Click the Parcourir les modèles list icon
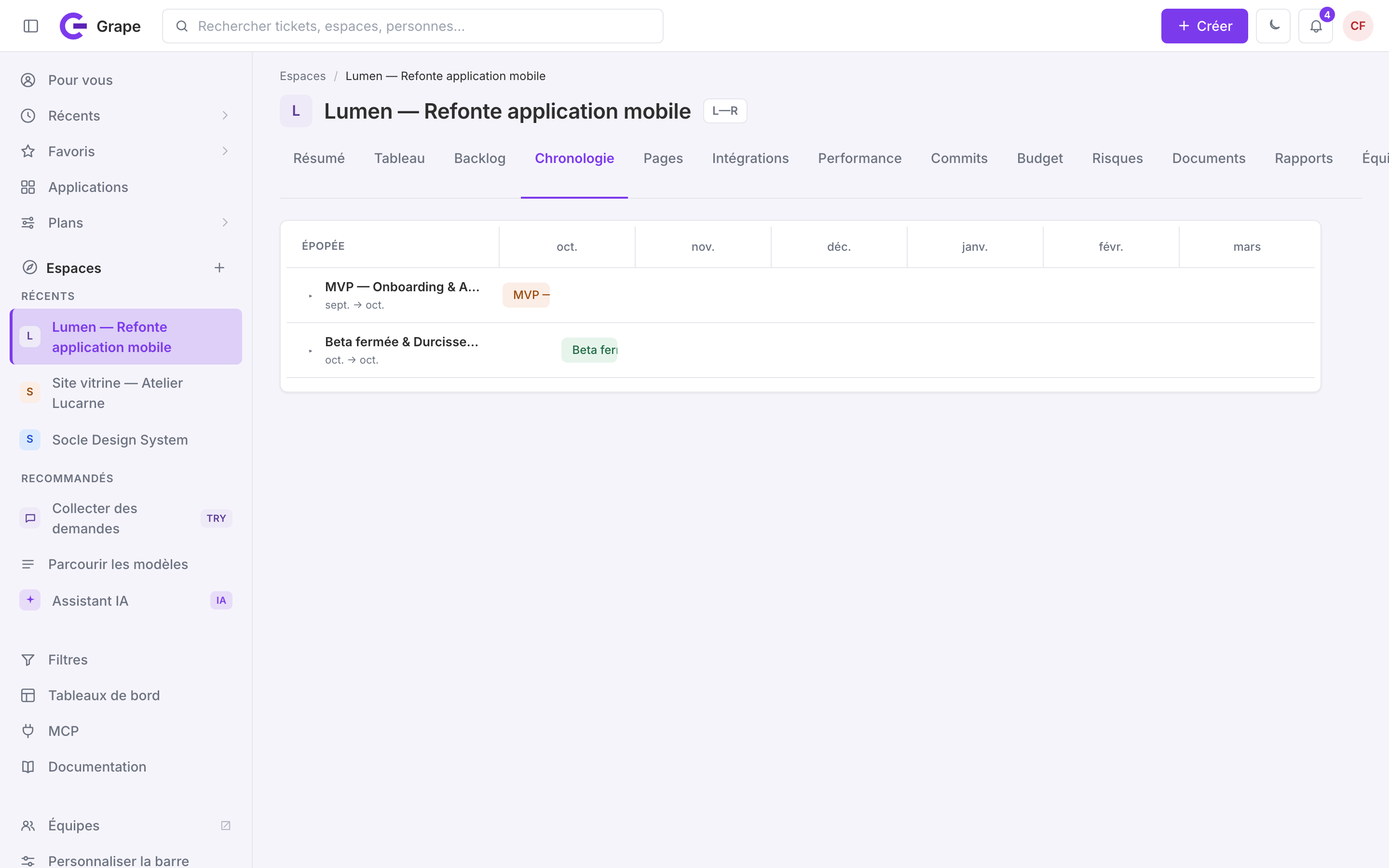 point(28,564)
